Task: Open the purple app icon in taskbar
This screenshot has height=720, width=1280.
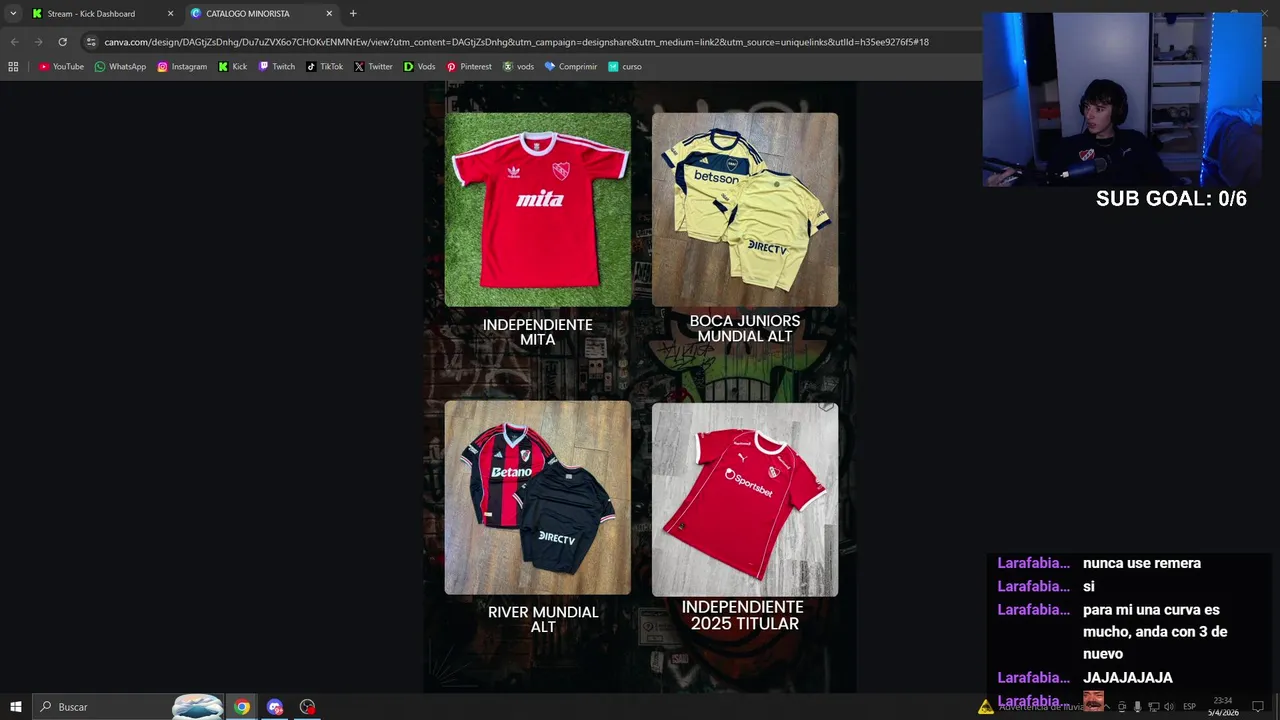Action: point(275,707)
